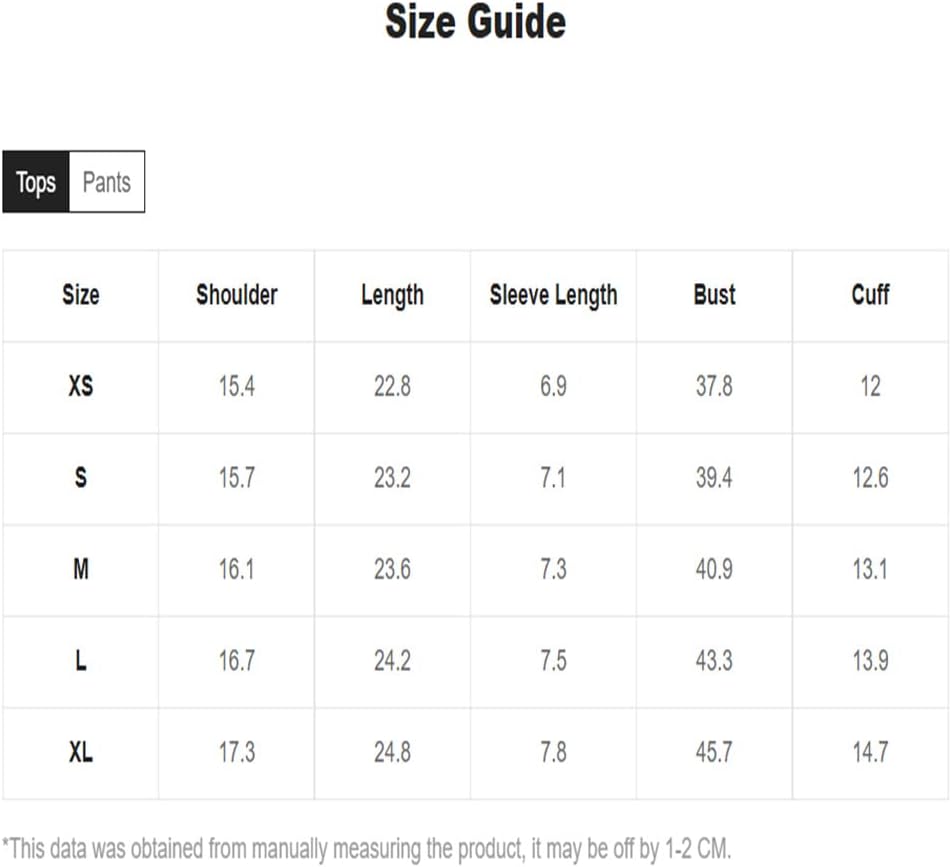Click the Shoulder column header
This screenshot has width=952, height=867.
point(237,295)
